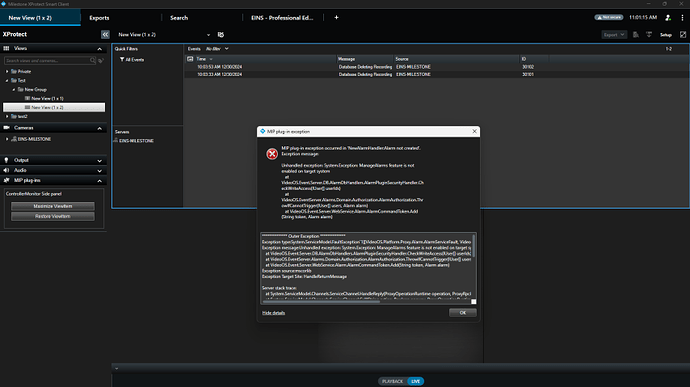Select New View (1 x 1) in tree
The width and height of the screenshot is (690, 387).
[48, 99]
